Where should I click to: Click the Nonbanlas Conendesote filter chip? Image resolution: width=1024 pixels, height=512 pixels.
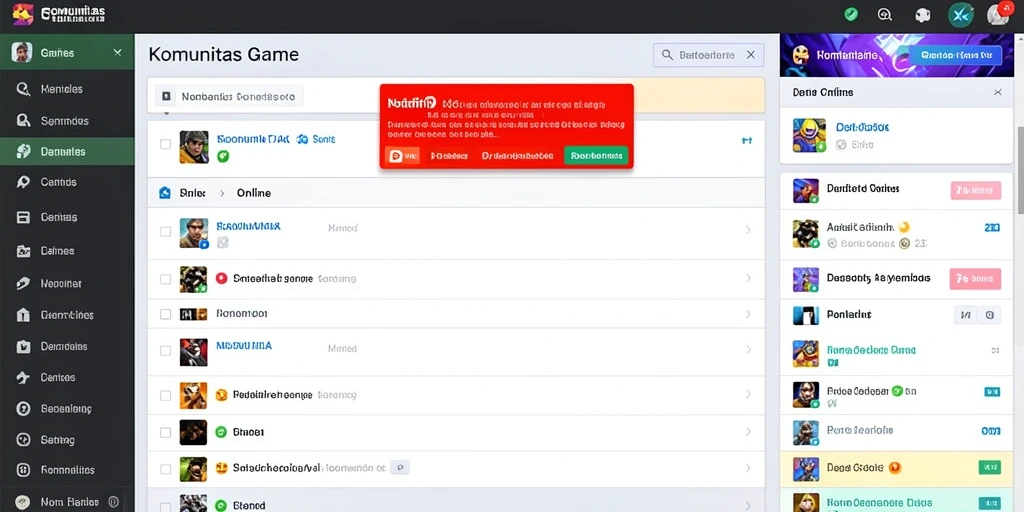(229, 97)
